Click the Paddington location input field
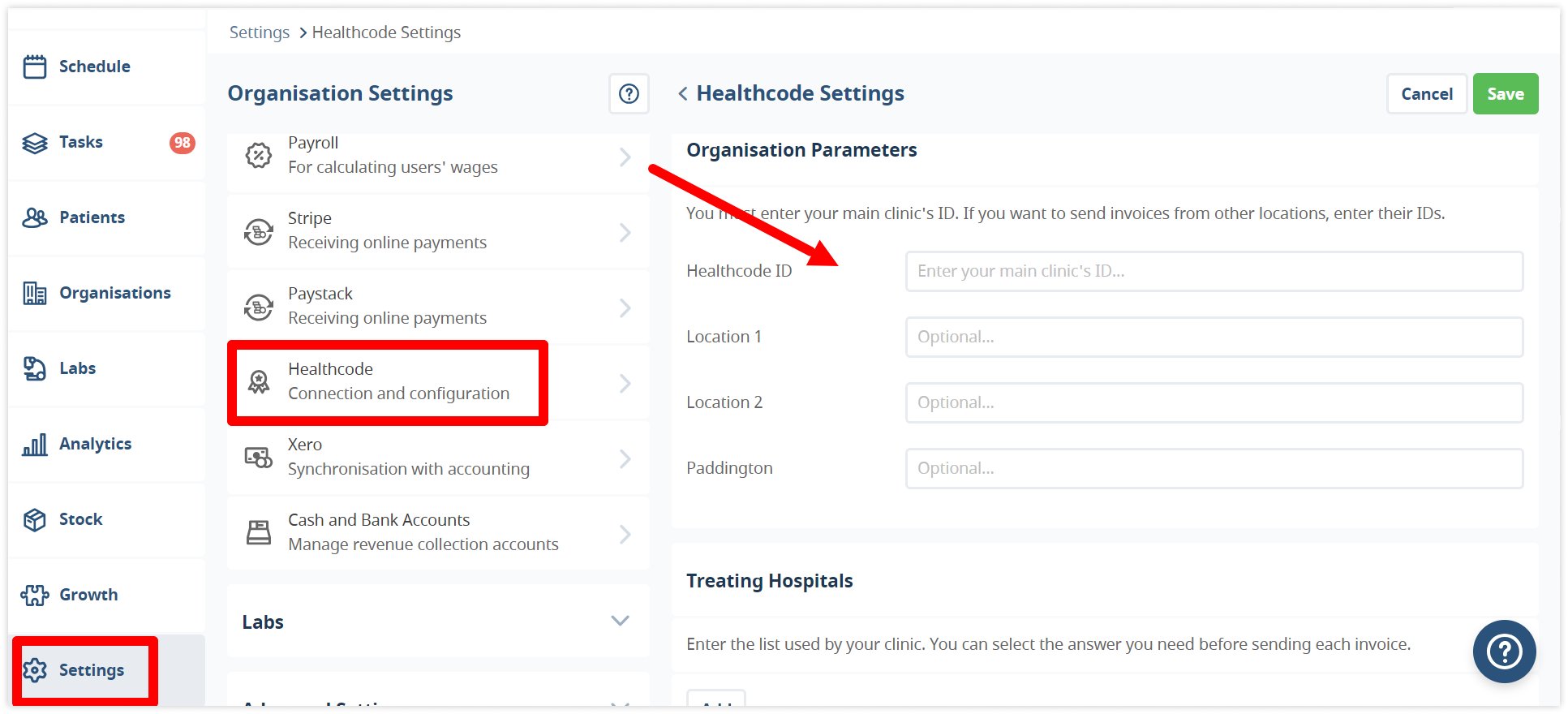 tap(1214, 468)
